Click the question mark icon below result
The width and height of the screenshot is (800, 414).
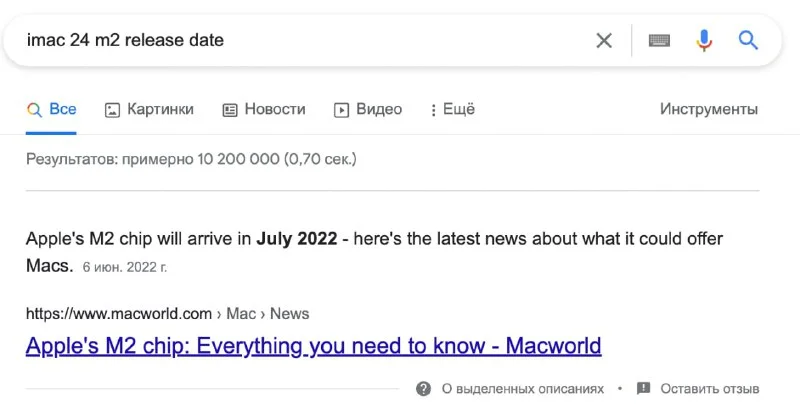pyautogui.click(x=424, y=388)
